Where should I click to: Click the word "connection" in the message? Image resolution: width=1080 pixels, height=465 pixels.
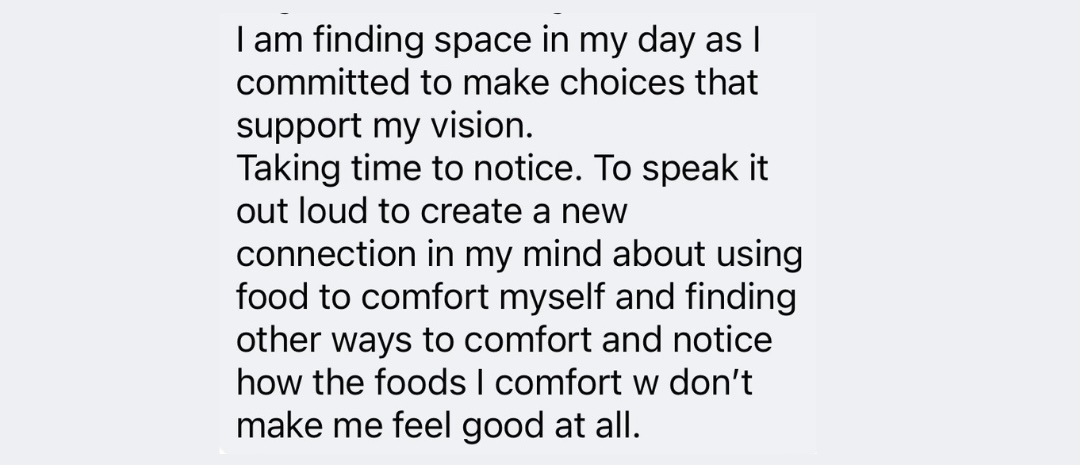point(326,254)
